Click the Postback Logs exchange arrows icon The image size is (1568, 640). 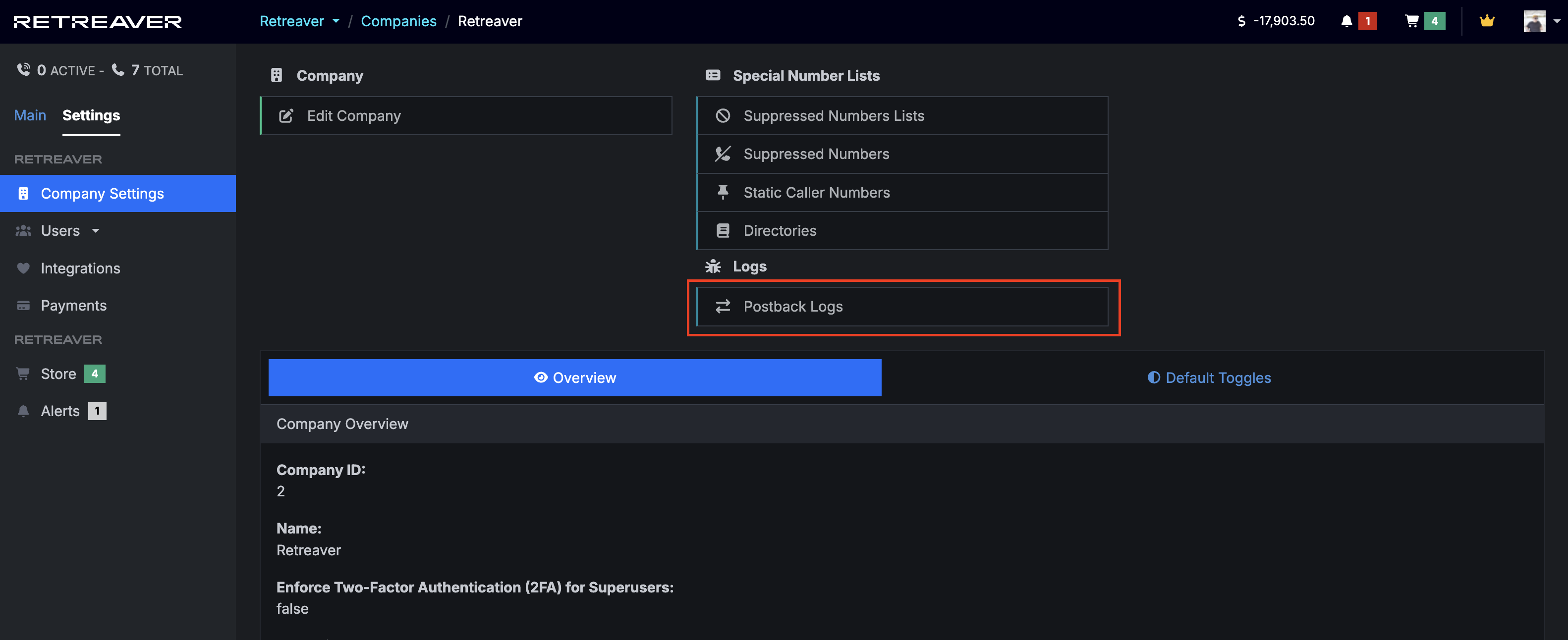pyautogui.click(x=723, y=307)
